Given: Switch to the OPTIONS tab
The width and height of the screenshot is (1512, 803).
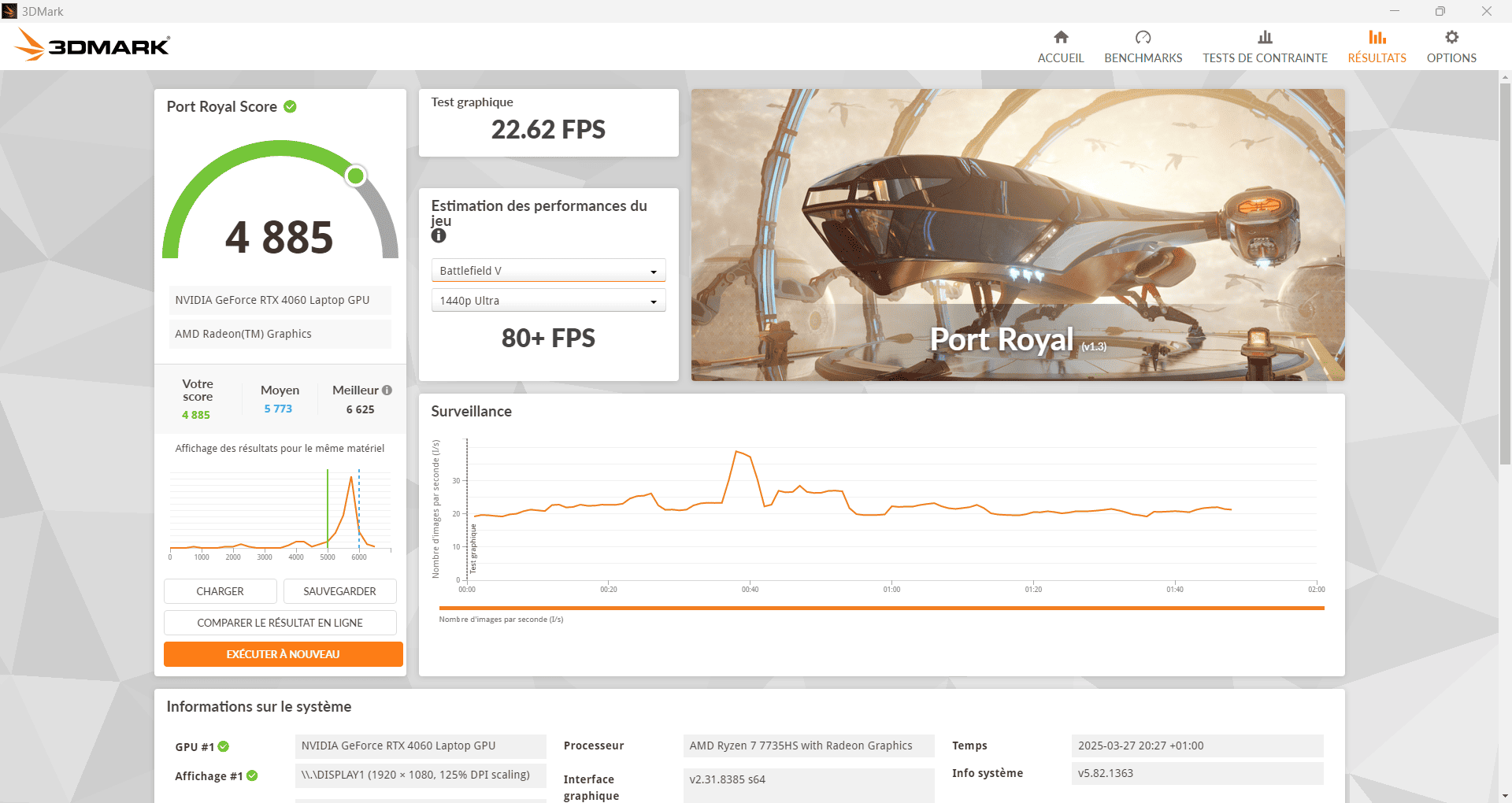Looking at the screenshot, I should point(1451,47).
